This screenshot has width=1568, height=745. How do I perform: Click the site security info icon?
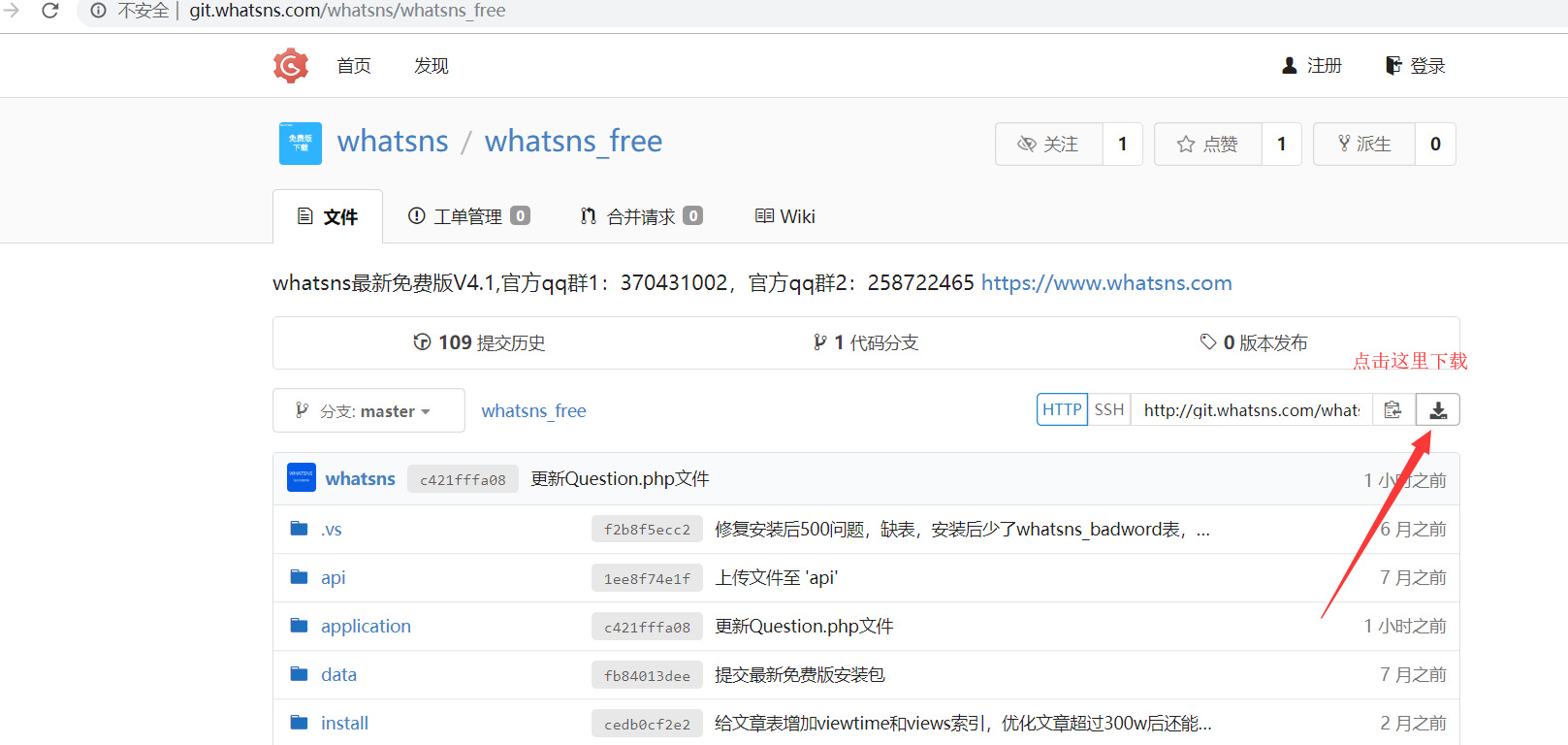pos(98,11)
